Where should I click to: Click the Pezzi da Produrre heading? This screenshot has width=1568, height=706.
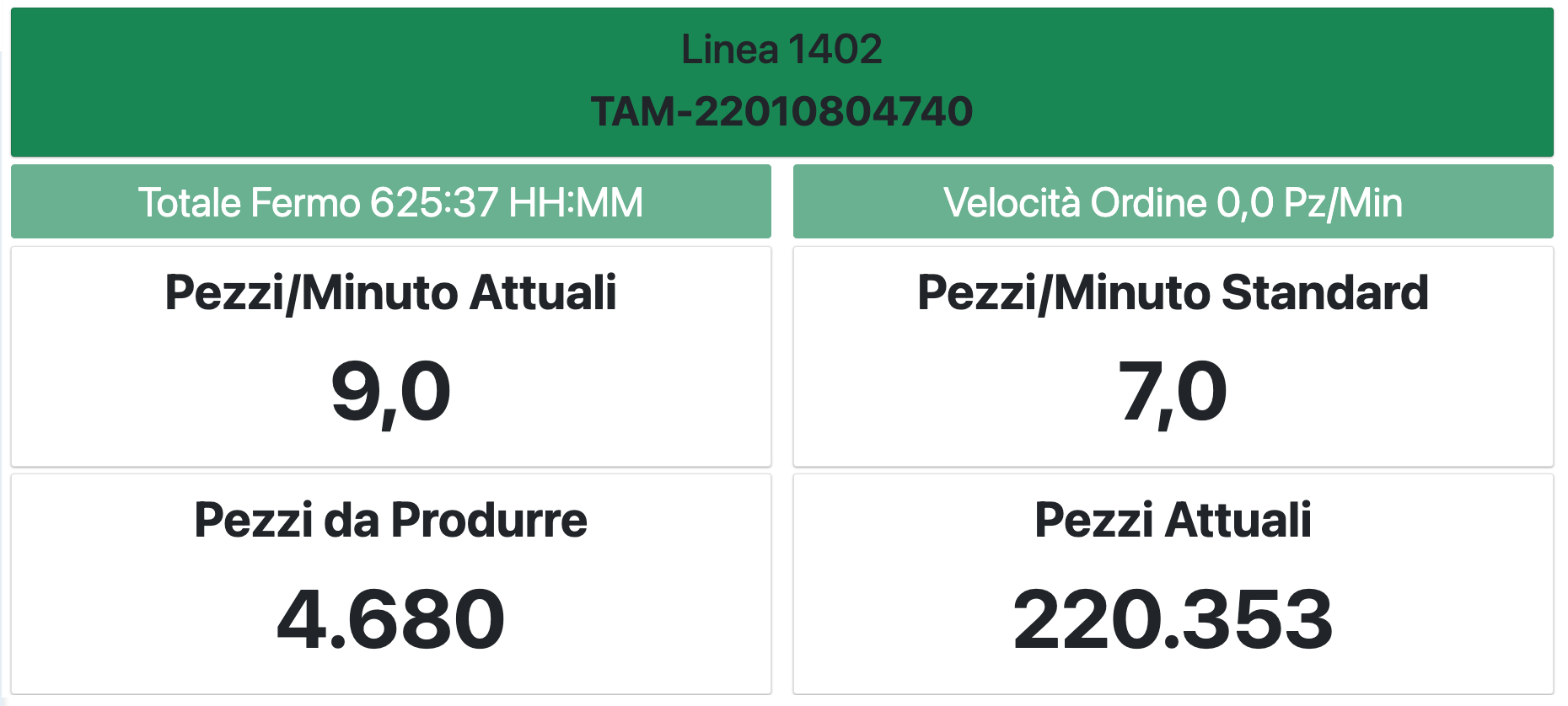(390, 520)
